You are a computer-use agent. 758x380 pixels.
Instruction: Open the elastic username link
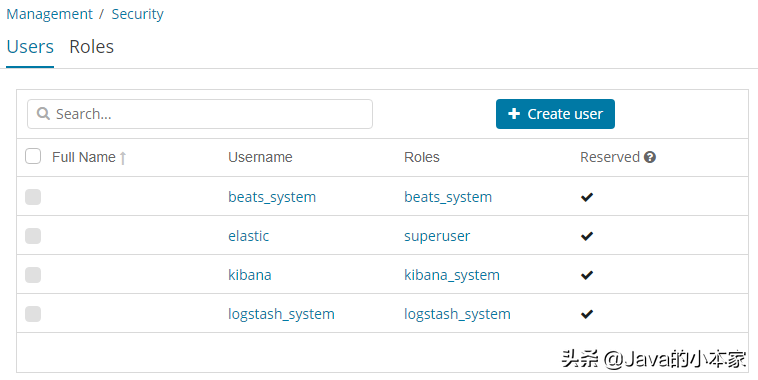tap(248, 236)
